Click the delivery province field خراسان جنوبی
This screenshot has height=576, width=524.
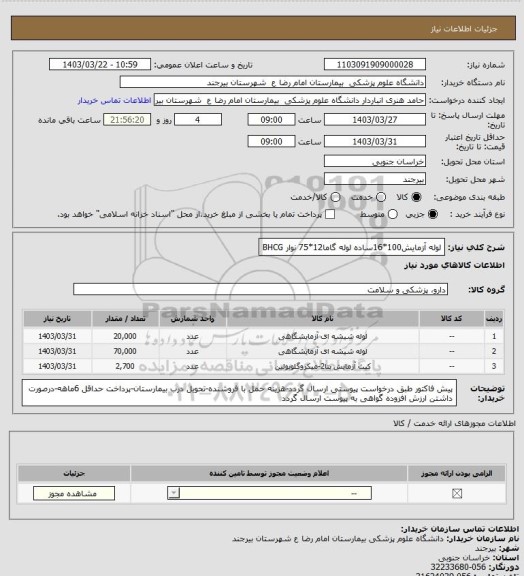(x=375, y=161)
